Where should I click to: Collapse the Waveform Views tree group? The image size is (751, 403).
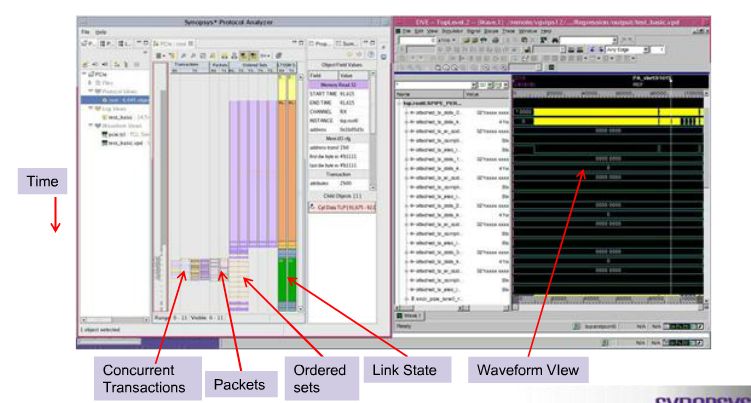[x=90, y=126]
